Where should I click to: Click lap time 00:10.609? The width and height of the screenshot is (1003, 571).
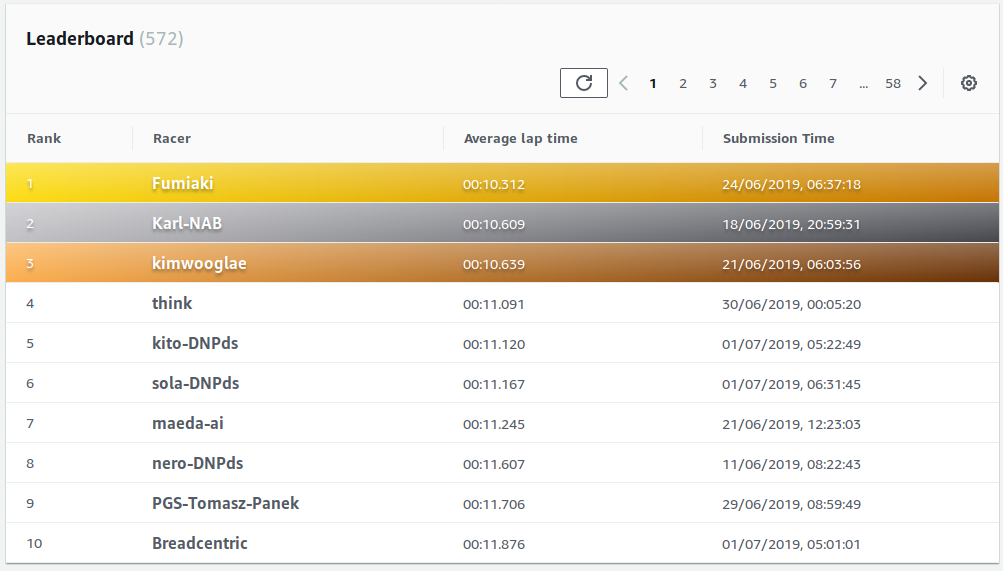tap(494, 224)
